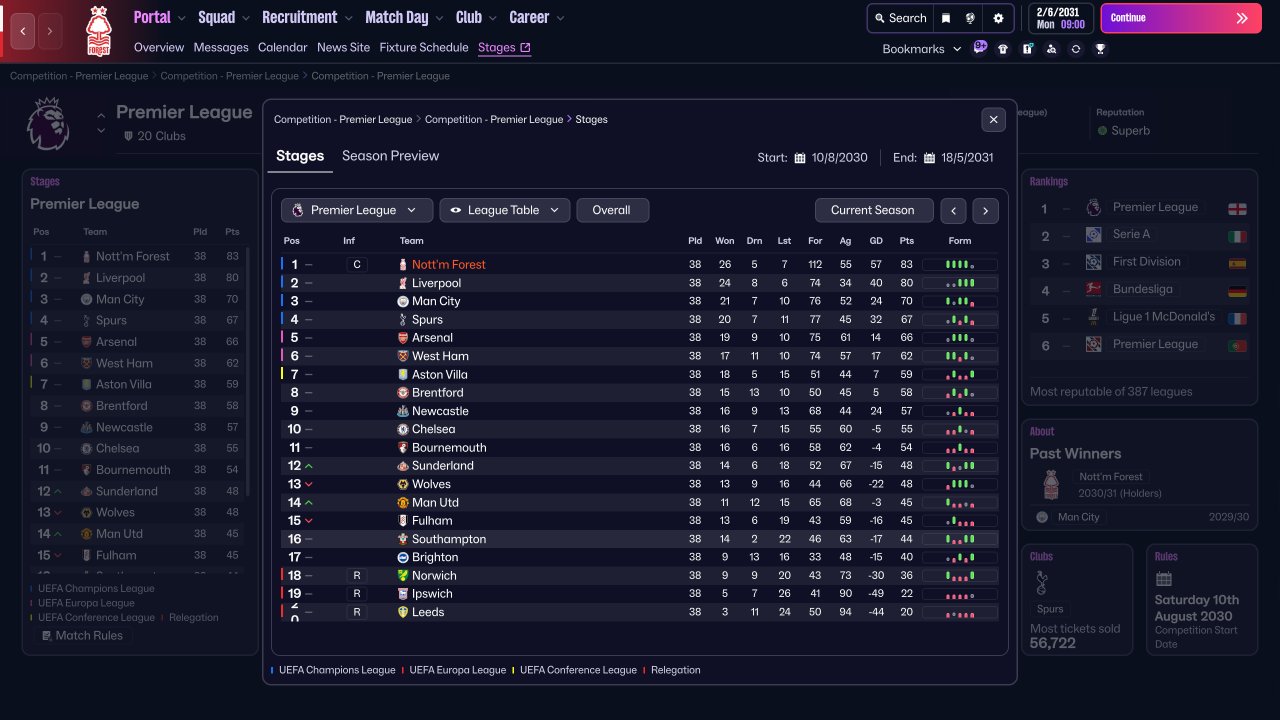The width and height of the screenshot is (1280, 720).
Task: Click the Arsenal crest in the league table
Action: coord(403,338)
